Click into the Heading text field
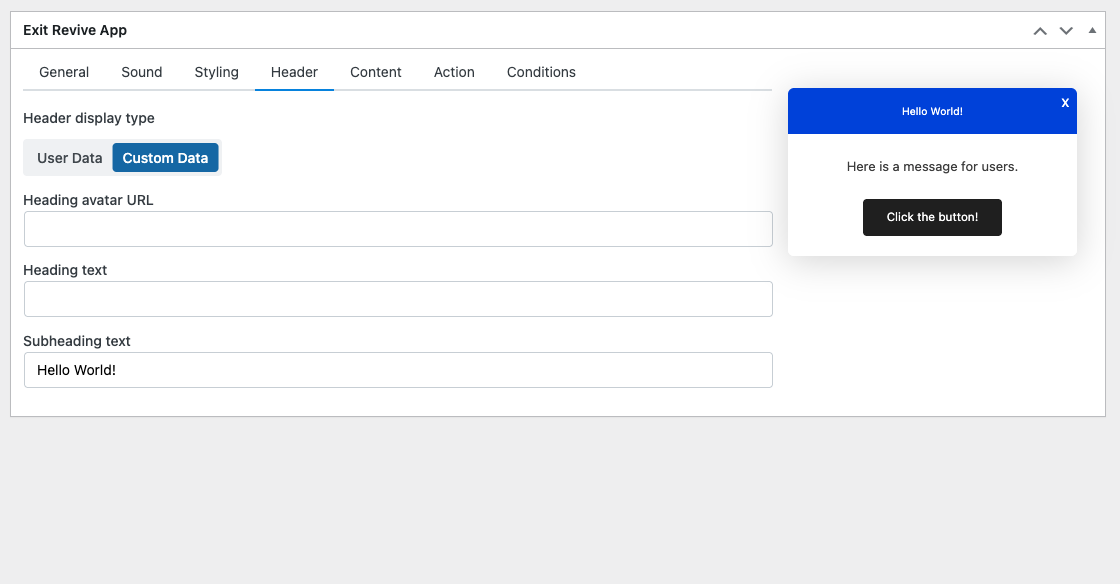1120x584 pixels. pyautogui.click(x=398, y=299)
